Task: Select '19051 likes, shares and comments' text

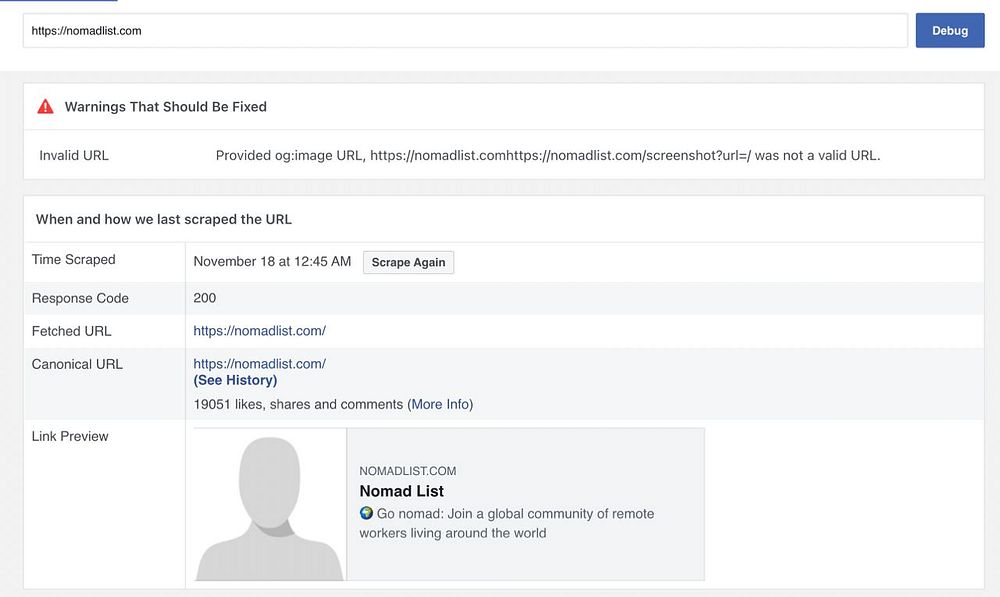Action: 298,404
